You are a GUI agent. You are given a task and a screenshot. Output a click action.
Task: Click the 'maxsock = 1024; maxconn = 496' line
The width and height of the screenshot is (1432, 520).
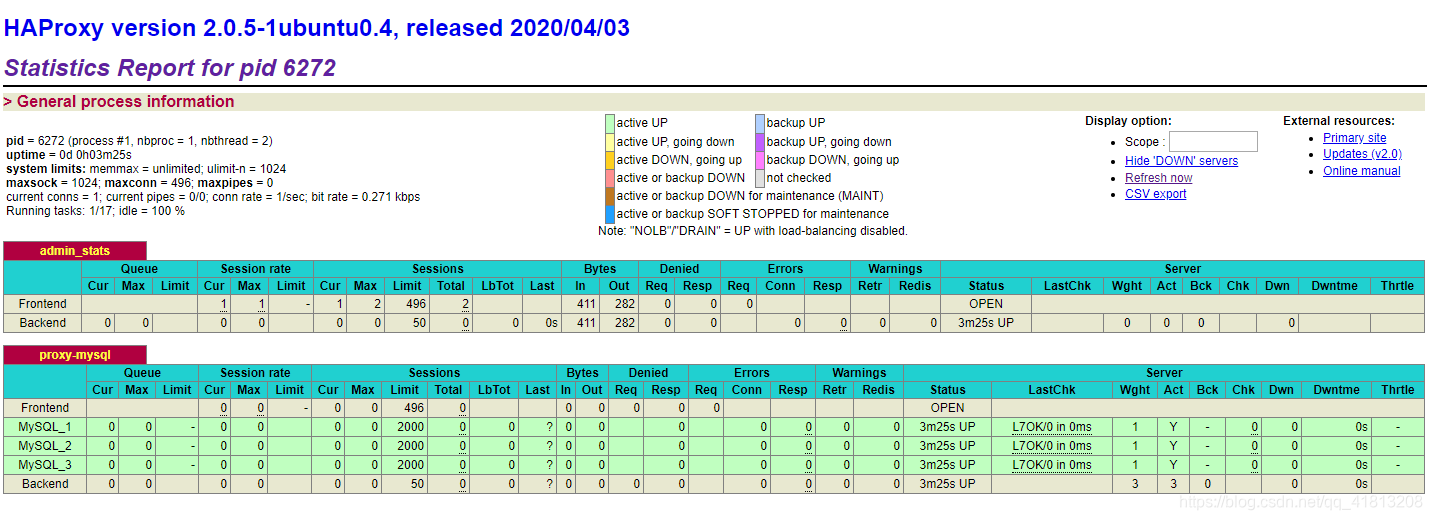(x=140, y=183)
